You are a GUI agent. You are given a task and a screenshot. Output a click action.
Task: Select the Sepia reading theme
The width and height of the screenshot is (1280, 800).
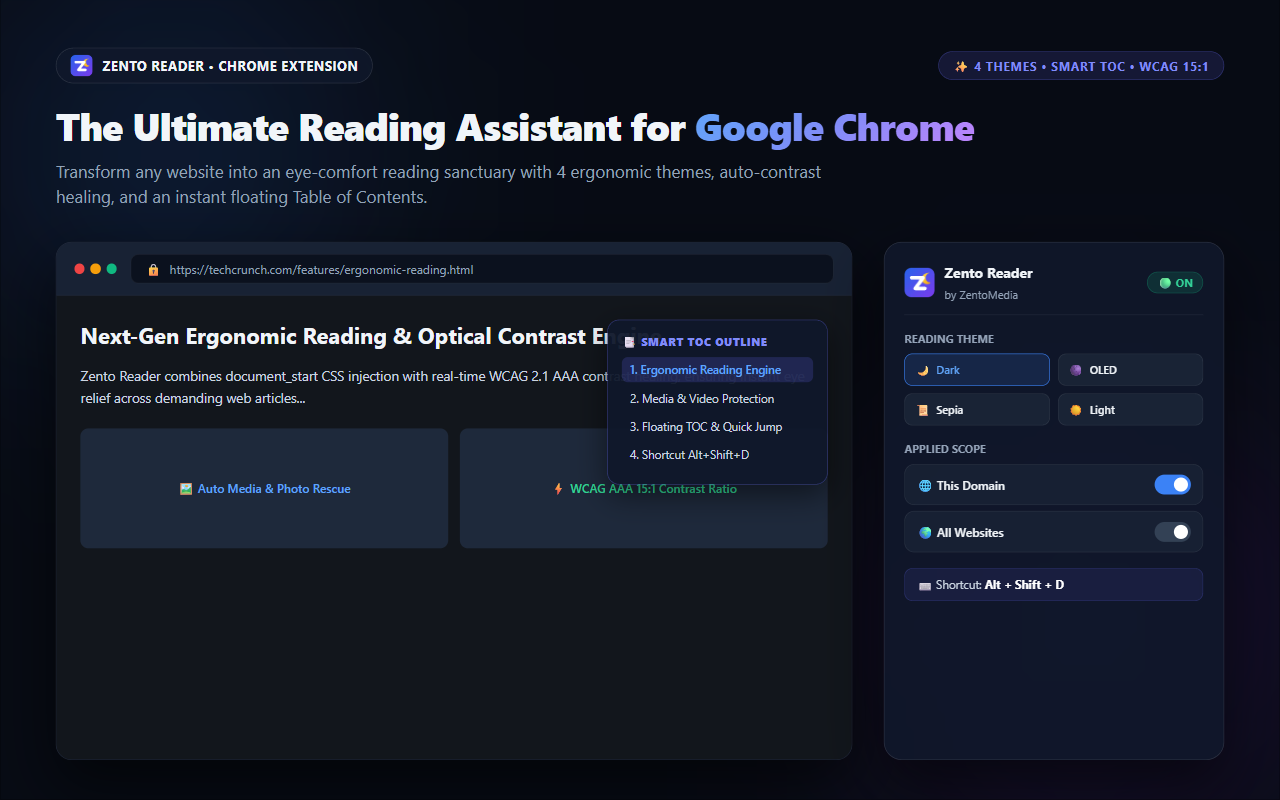[x=977, y=410]
